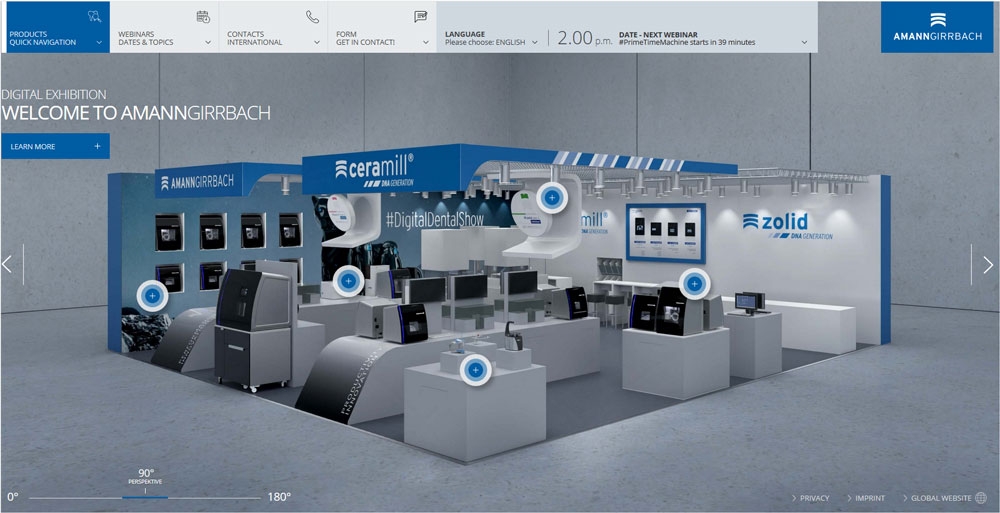This screenshot has height=513, width=1000.
Task: Open hotspot on front product pedestal
Action: [x=475, y=370]
